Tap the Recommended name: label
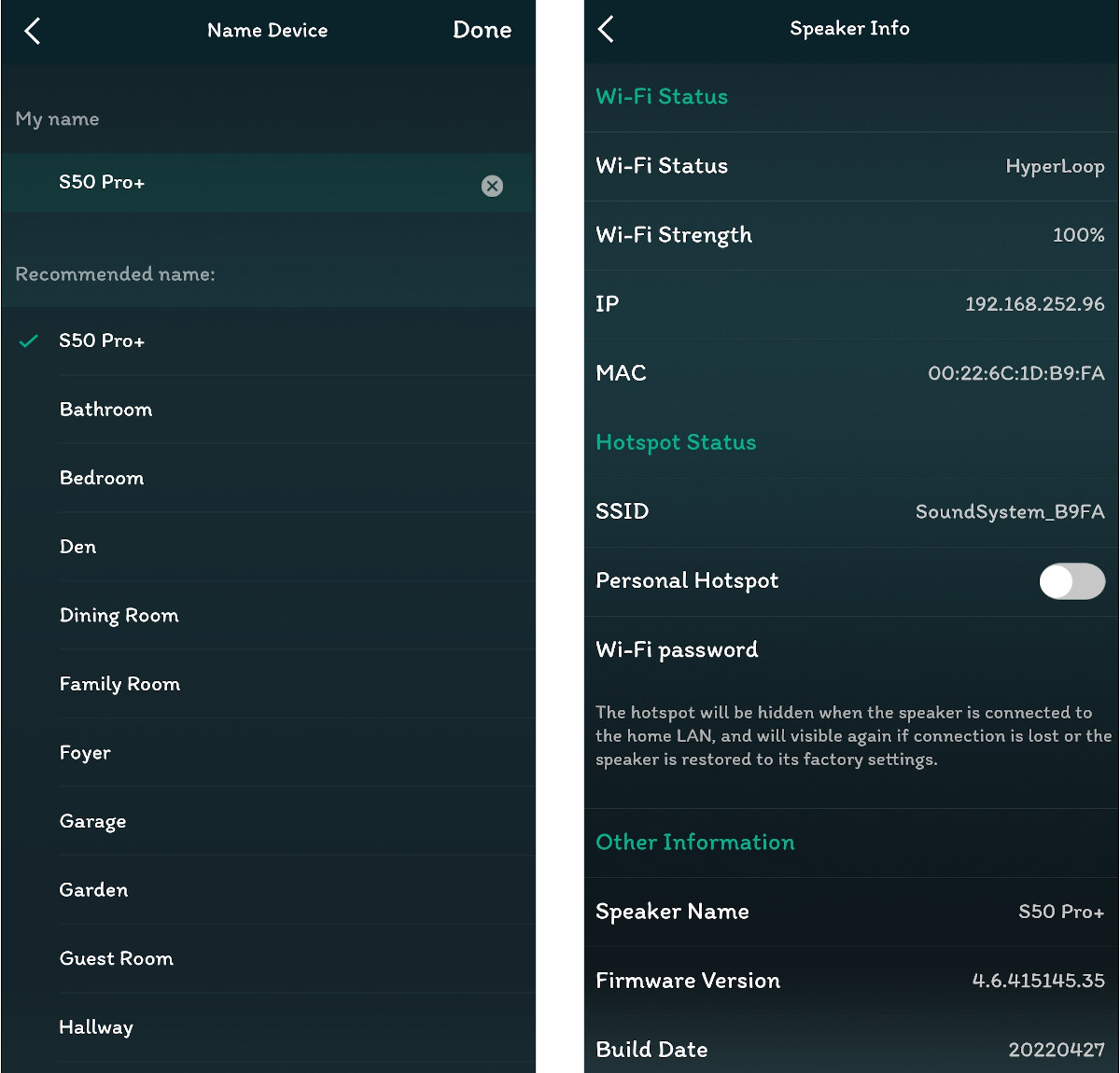Image resolution: width=1120 pixels, height=1073 pixels. pos(115,274)
